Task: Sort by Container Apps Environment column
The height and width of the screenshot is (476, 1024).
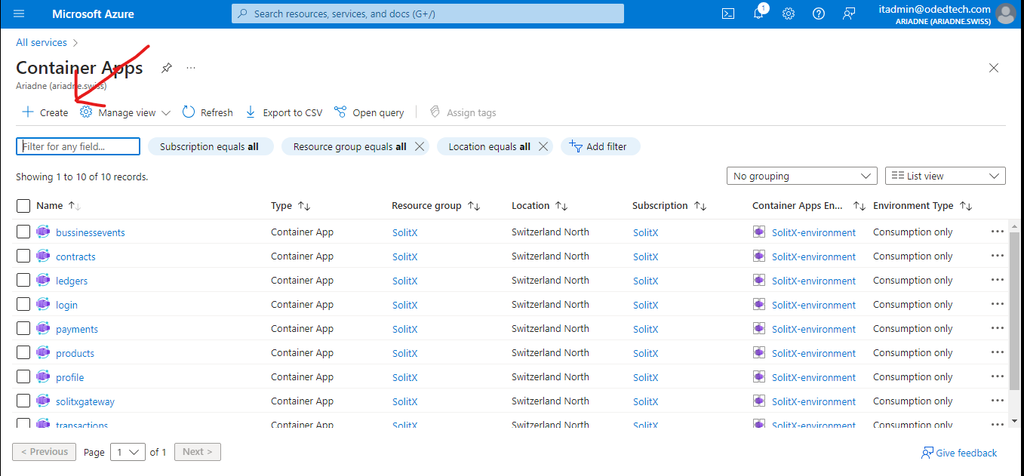Action: [x=808, y=206]
